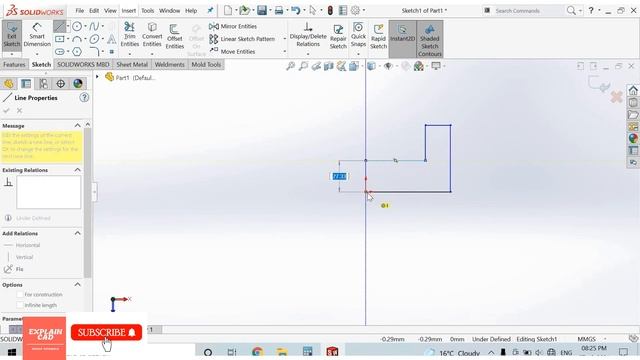Open Quick Snaps
The width and height of the screenshot is (640, 360).
[358, 35]
